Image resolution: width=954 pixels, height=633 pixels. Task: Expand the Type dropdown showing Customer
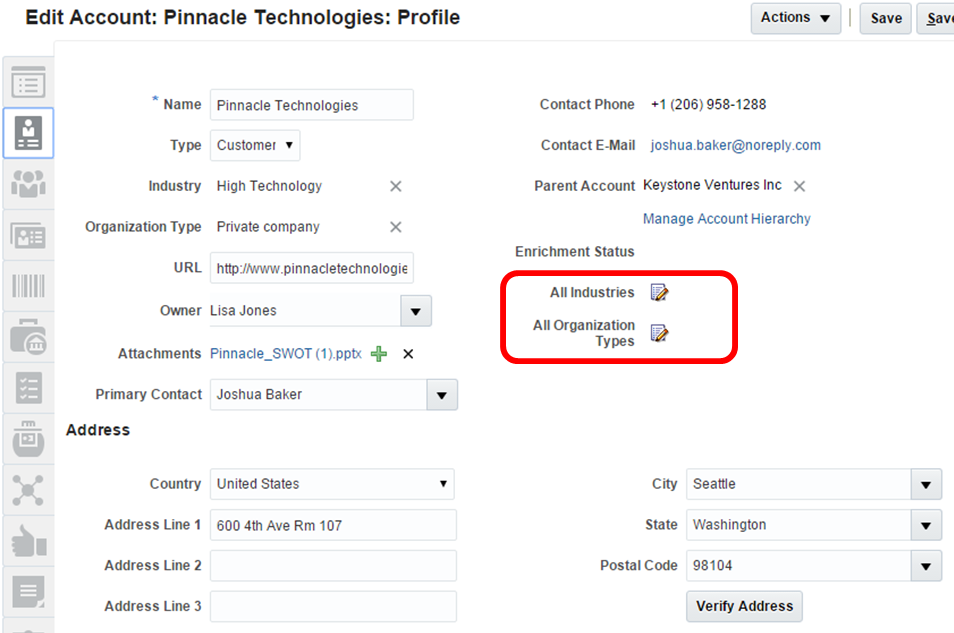(255, 145)
